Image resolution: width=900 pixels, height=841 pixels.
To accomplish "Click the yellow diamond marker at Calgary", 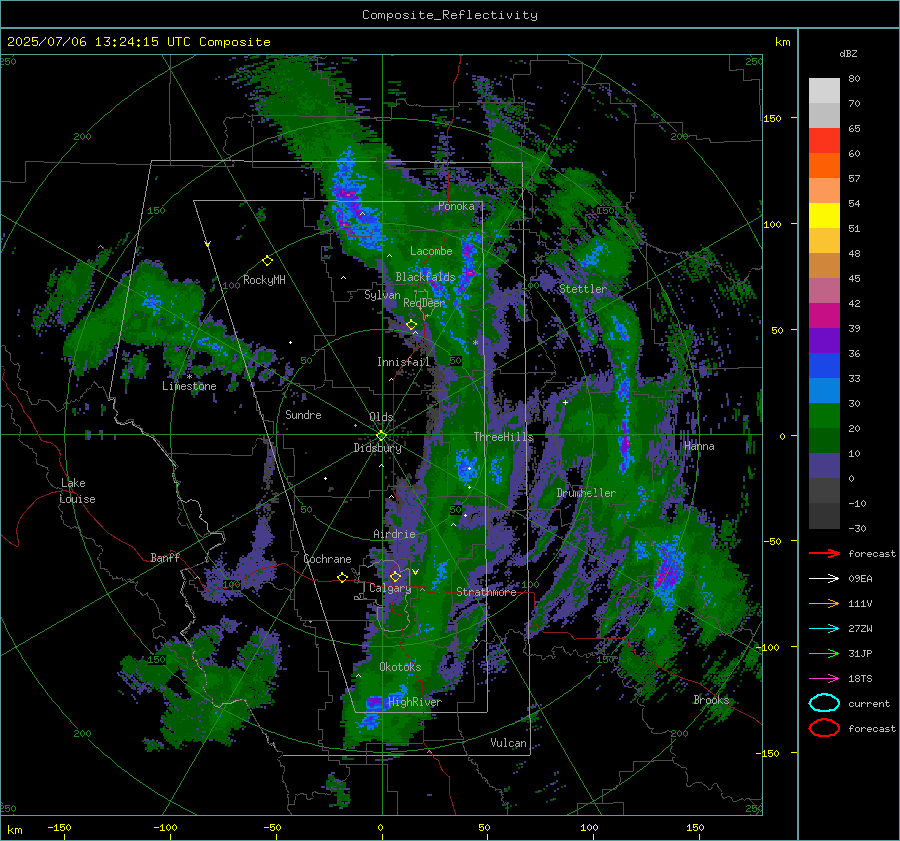I will tap(395, 576).
